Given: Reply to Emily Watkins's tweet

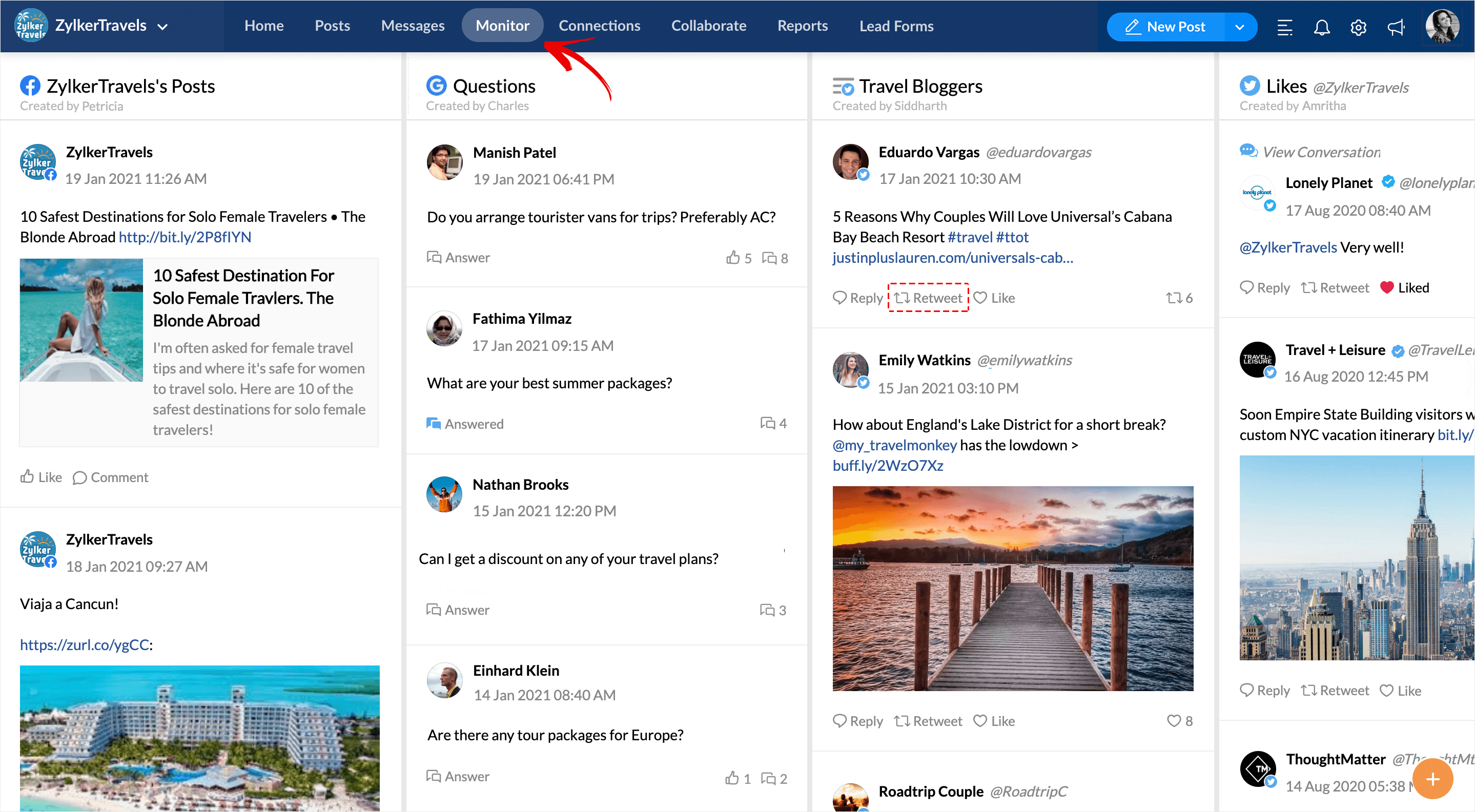Looking at the screenshot, I should pyautogui.click(x=858, y=721).
